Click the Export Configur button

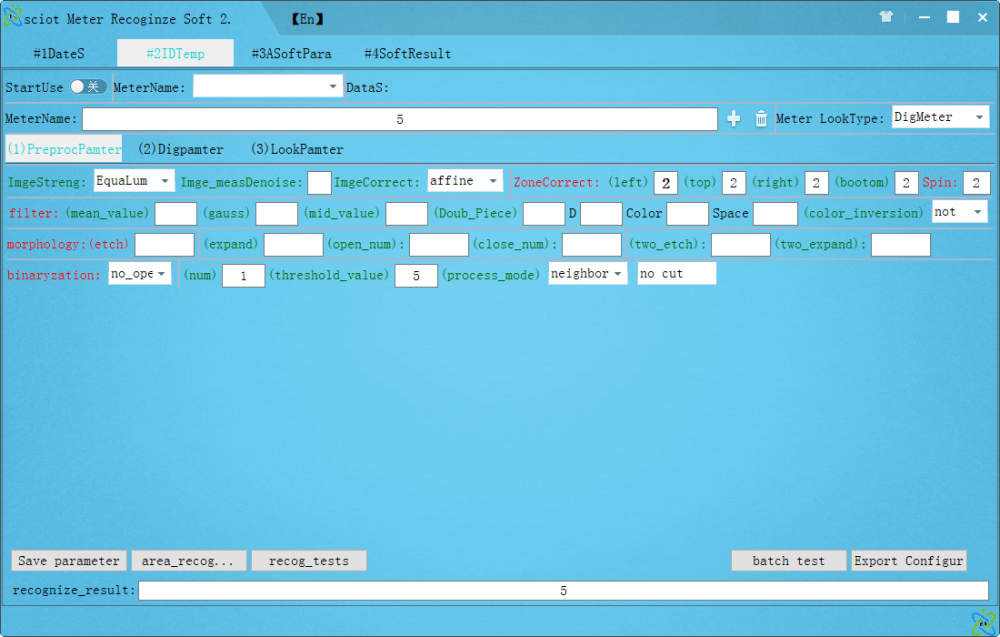(909, 561)
